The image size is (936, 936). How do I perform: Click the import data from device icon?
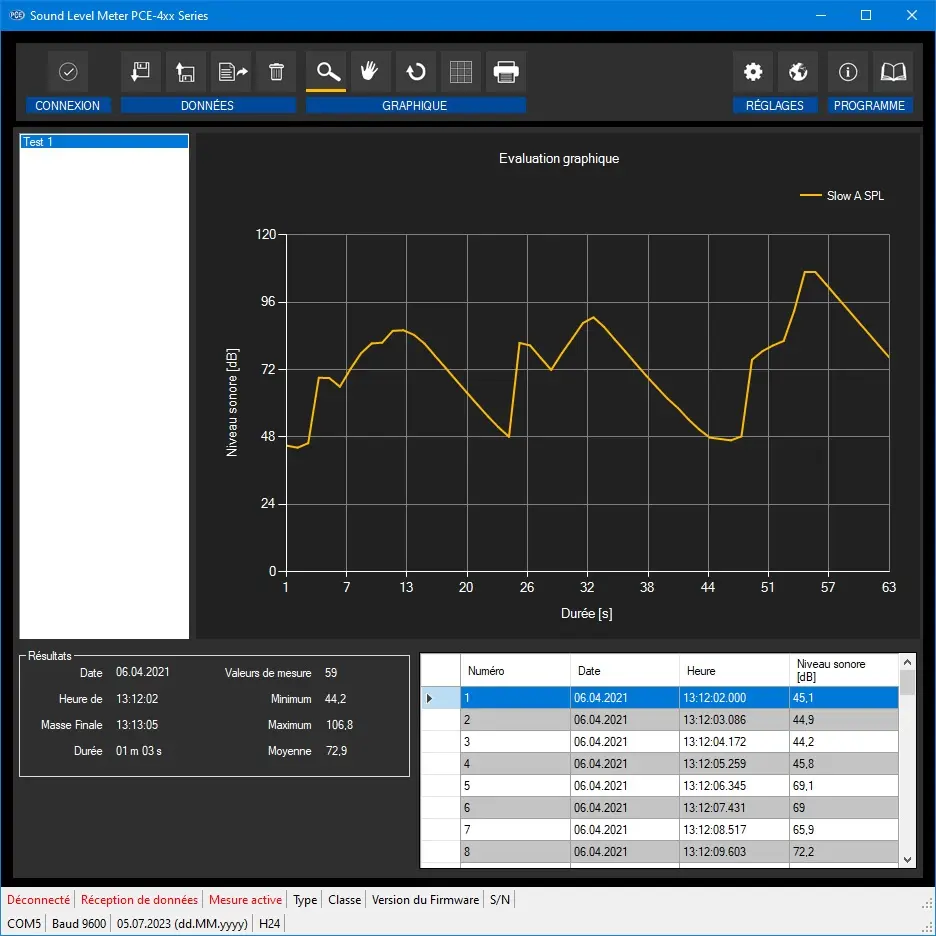click(141, 72)
